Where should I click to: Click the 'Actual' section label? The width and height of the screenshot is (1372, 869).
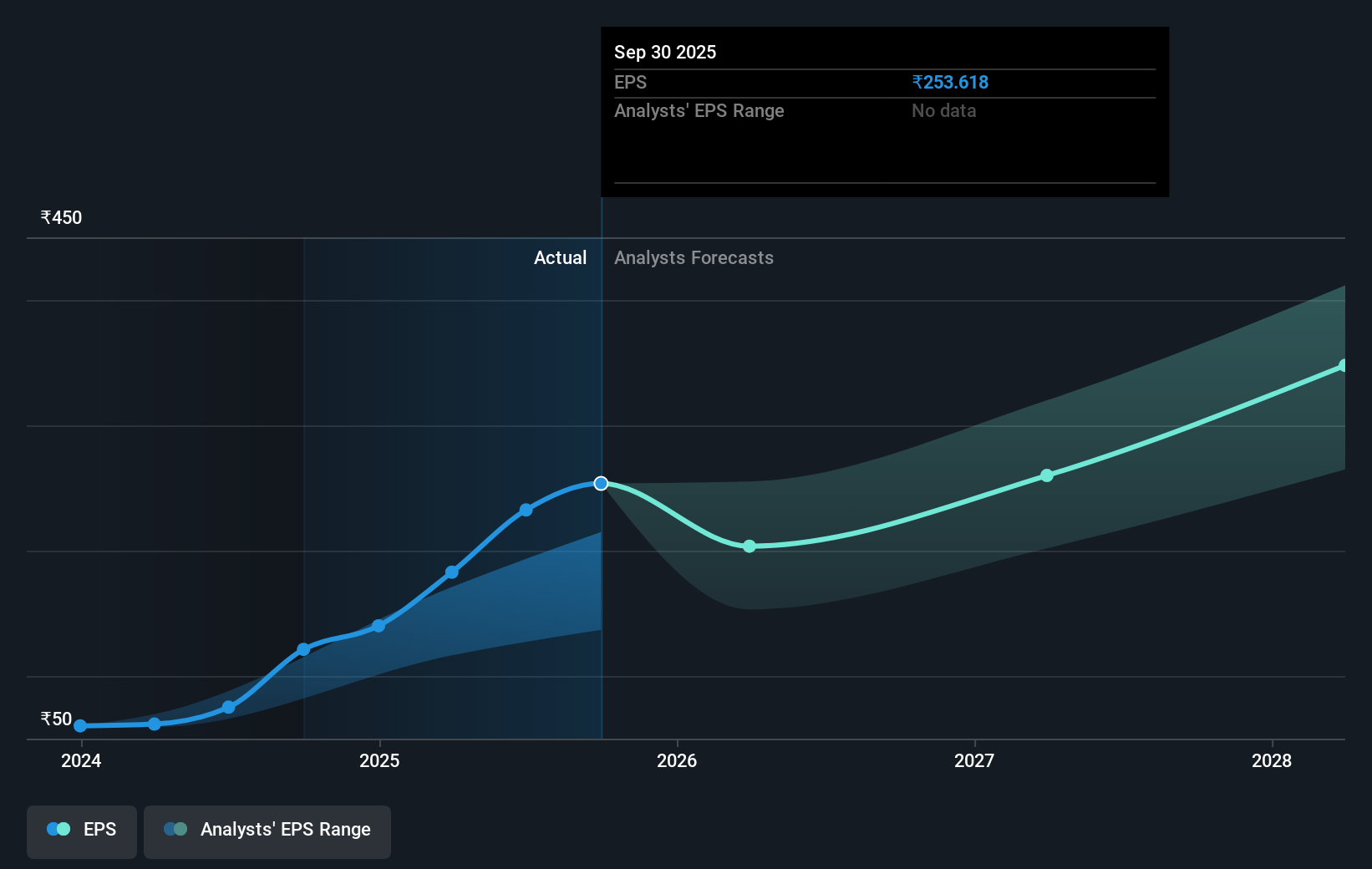click(560, 257)
